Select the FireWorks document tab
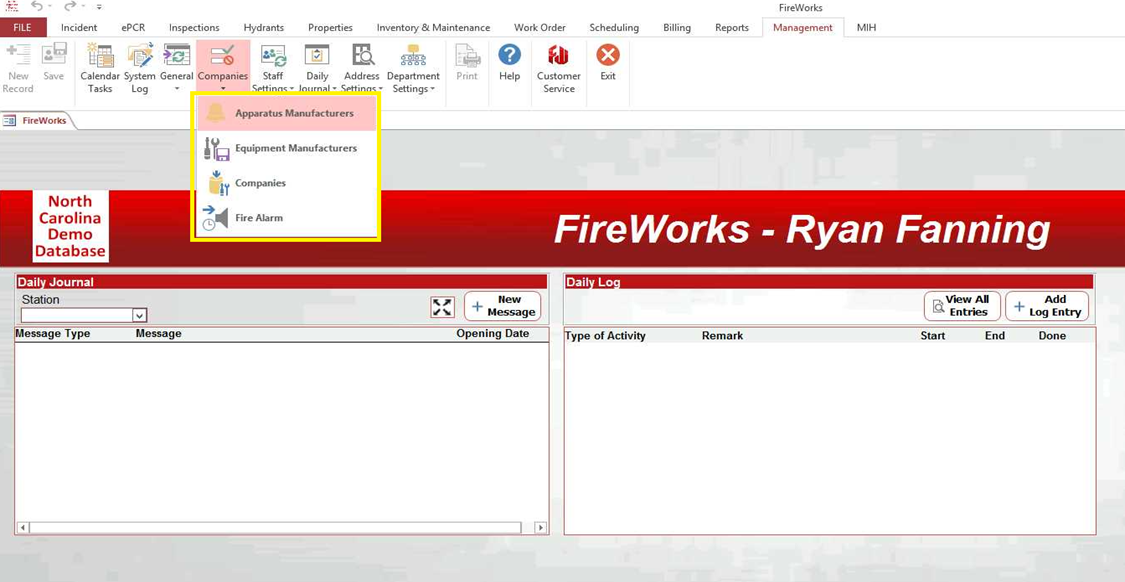 pyautogui.click(x=37, y=121)
